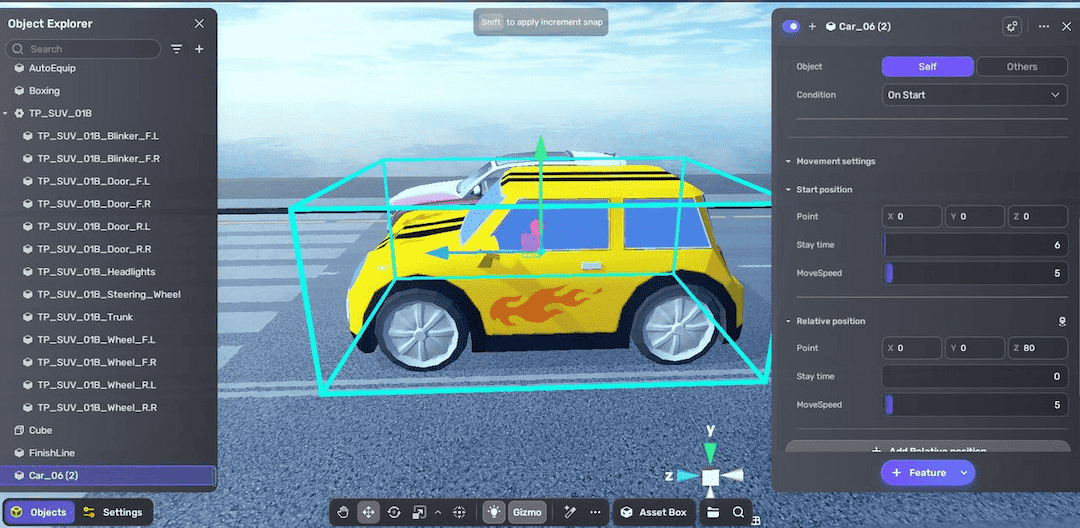Toggle the feature enable switch for Car_06 (2)
The image size is (1080, 528).
click(791, 27)
